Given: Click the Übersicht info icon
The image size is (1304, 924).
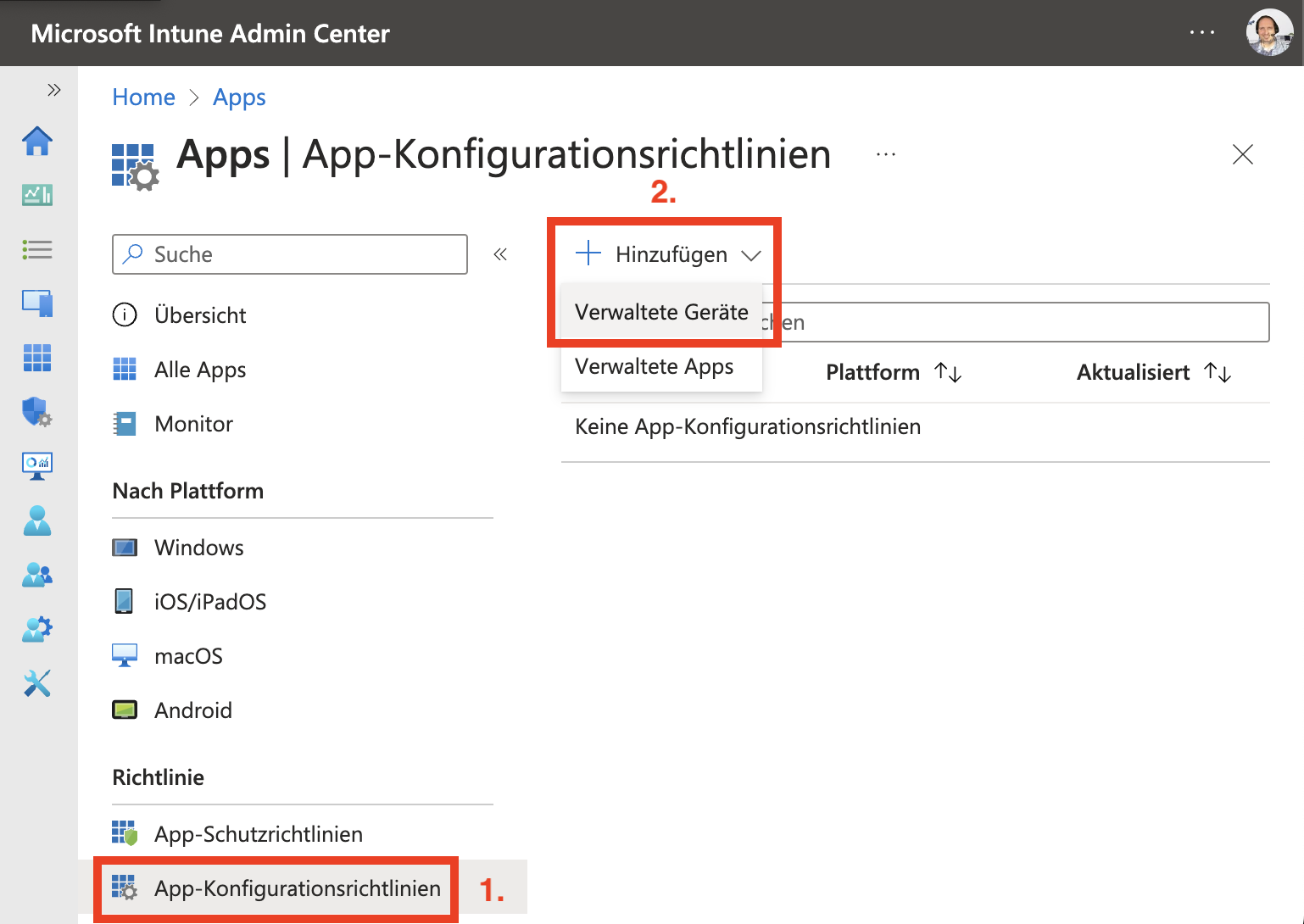Looking at the screenshot, I should click(125, 315).
